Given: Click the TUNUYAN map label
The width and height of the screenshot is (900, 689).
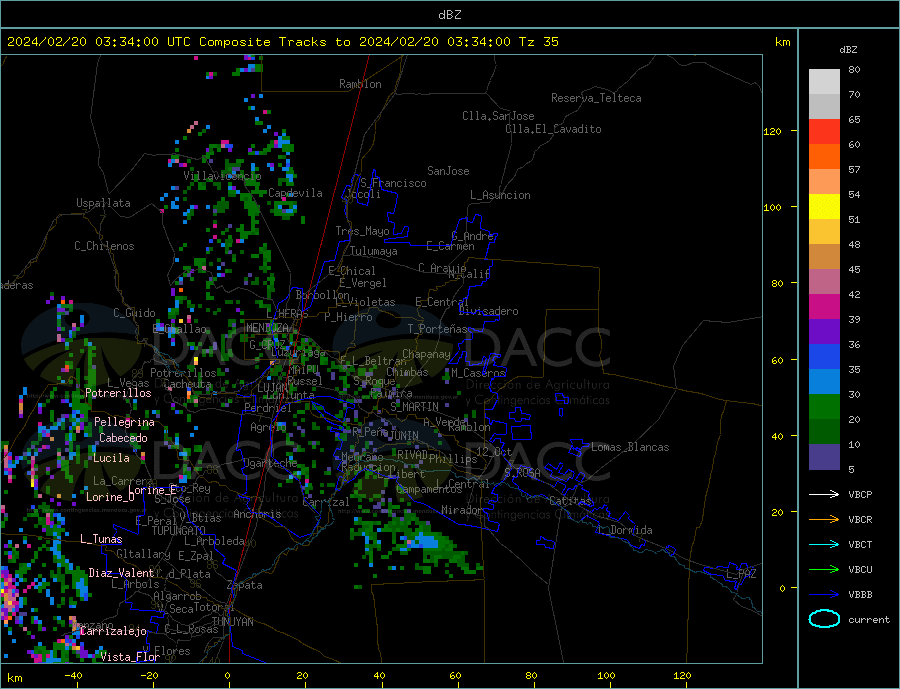Looking at the screenshot, I should coord(232,622).
